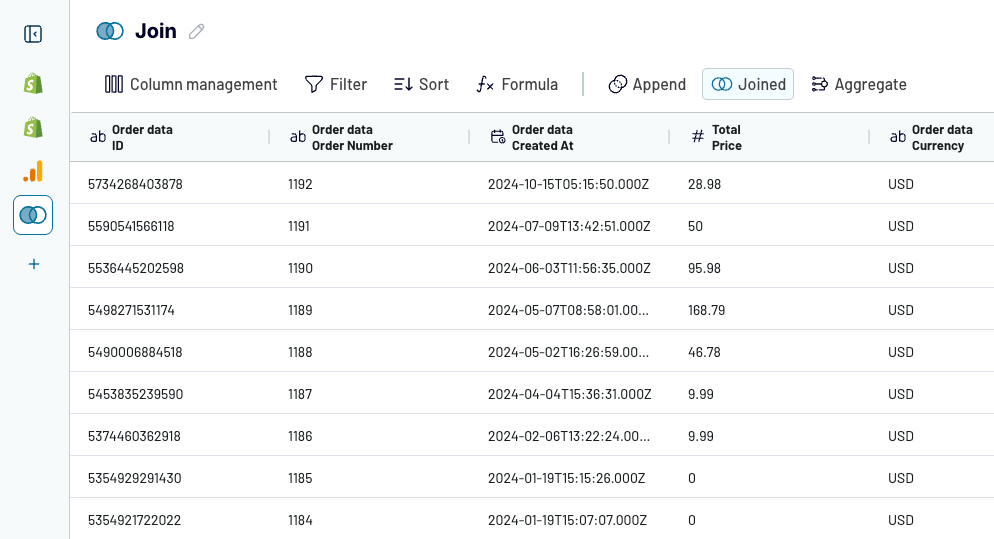Click order number 1189
This screenshot has height=539, width=994.
[x=300, y=310]
